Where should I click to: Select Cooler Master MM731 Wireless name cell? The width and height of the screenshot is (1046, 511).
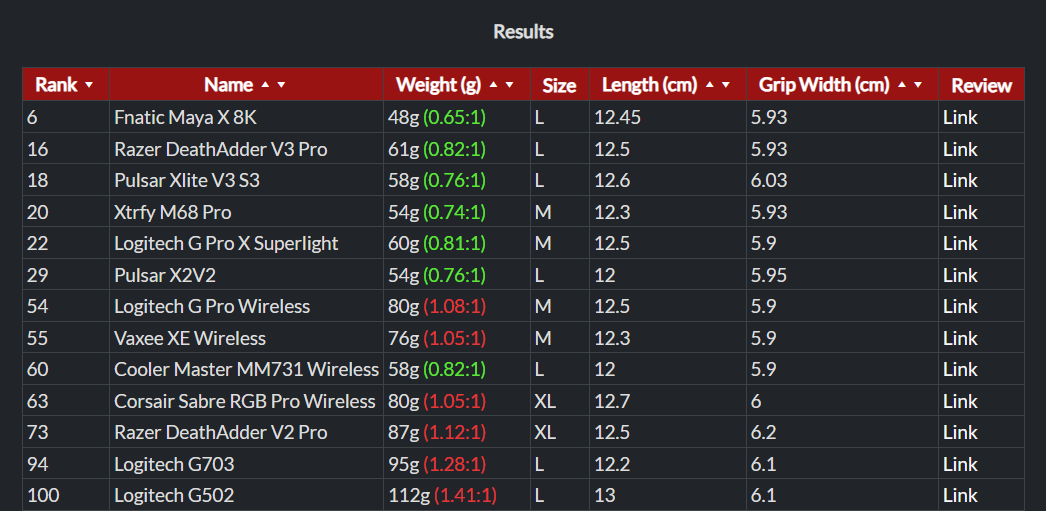[246, 370]
